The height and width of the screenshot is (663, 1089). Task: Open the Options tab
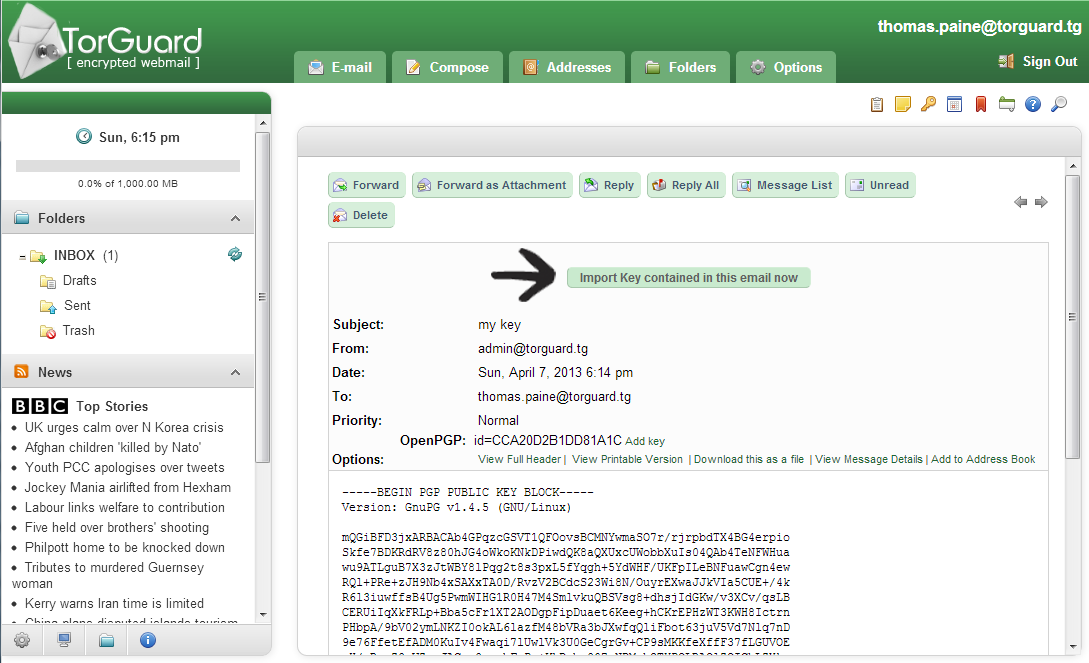point(786,67)
